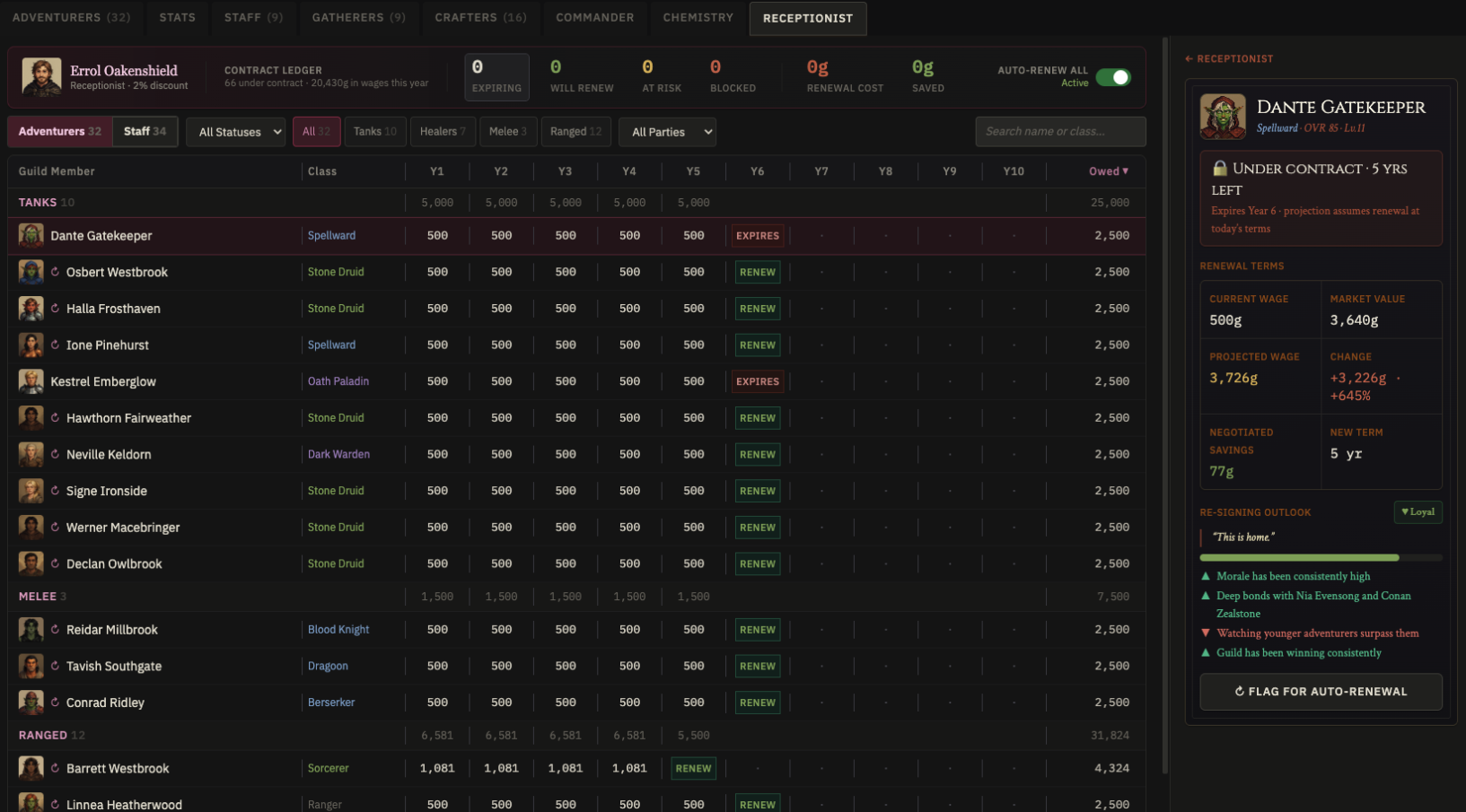Click Kestrel Emberglow's portrait avatar
Screen dimensions: 1466x812
(x=31, y=381)
